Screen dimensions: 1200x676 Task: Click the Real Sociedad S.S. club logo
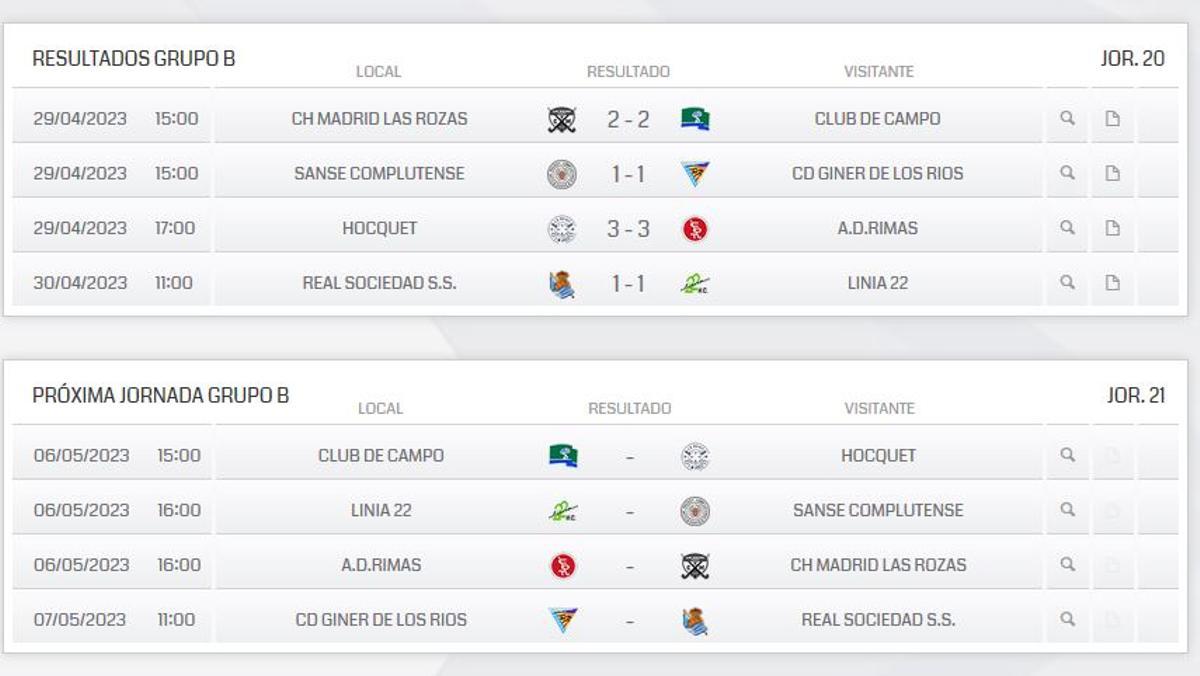coord(562,283)
